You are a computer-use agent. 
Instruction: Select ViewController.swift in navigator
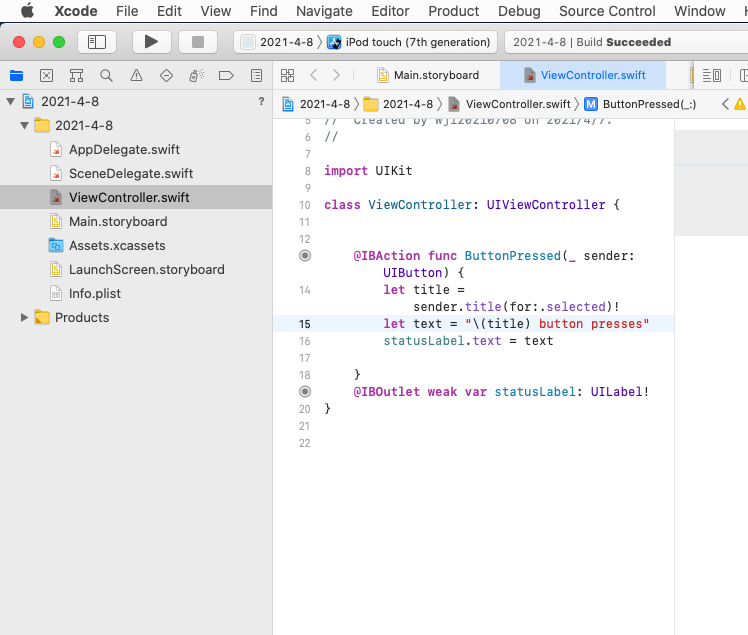click(x=136, y=197)
